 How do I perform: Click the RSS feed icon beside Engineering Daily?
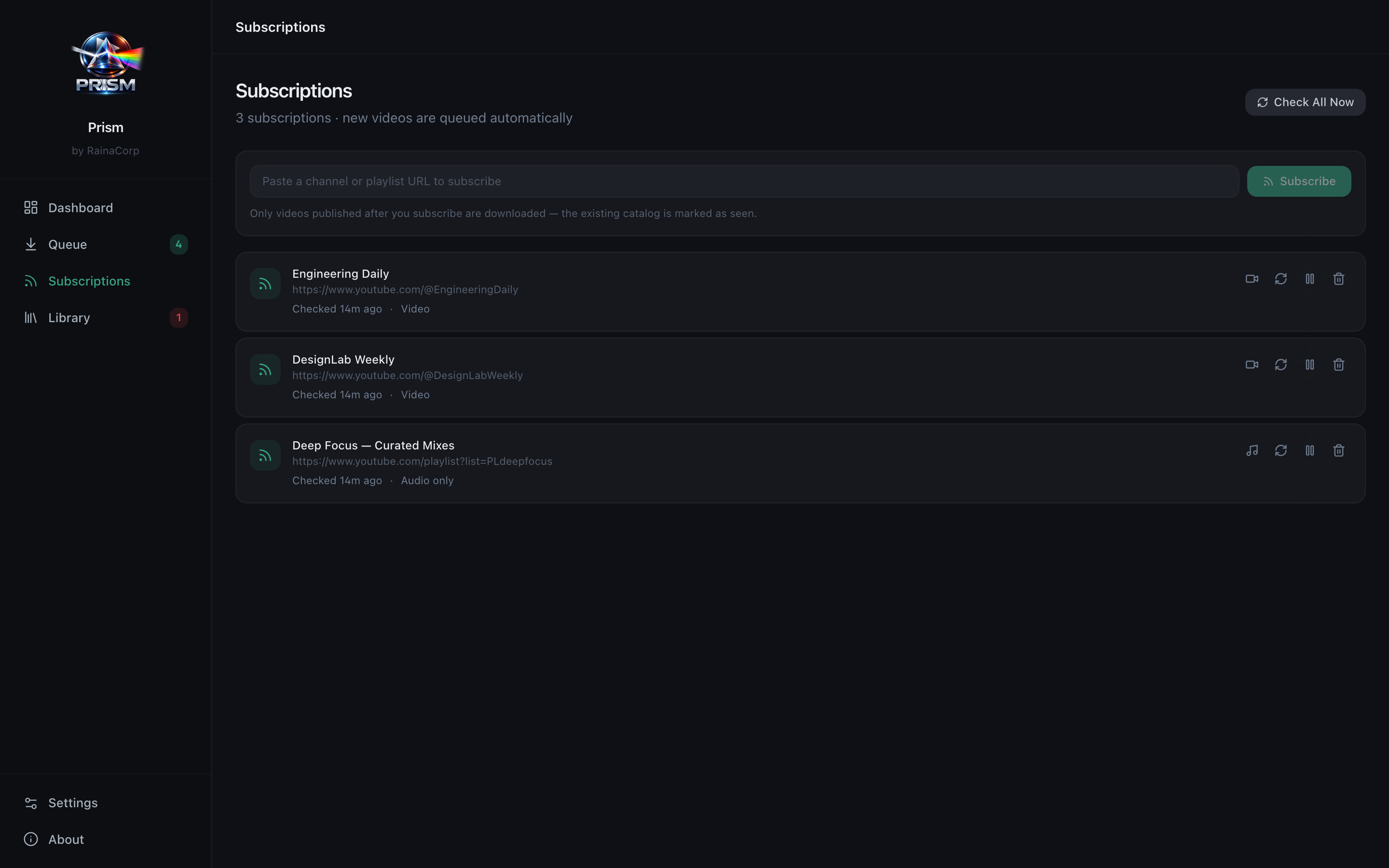(265, 284)
